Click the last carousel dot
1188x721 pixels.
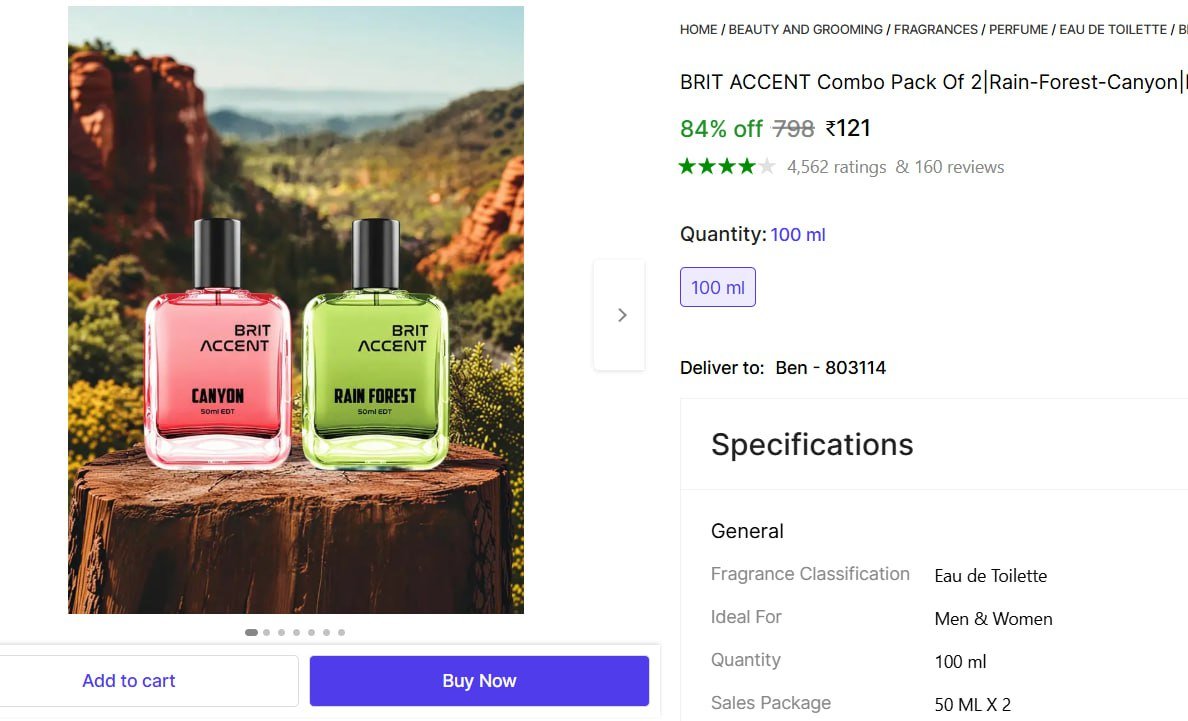(x=341, y=632)
